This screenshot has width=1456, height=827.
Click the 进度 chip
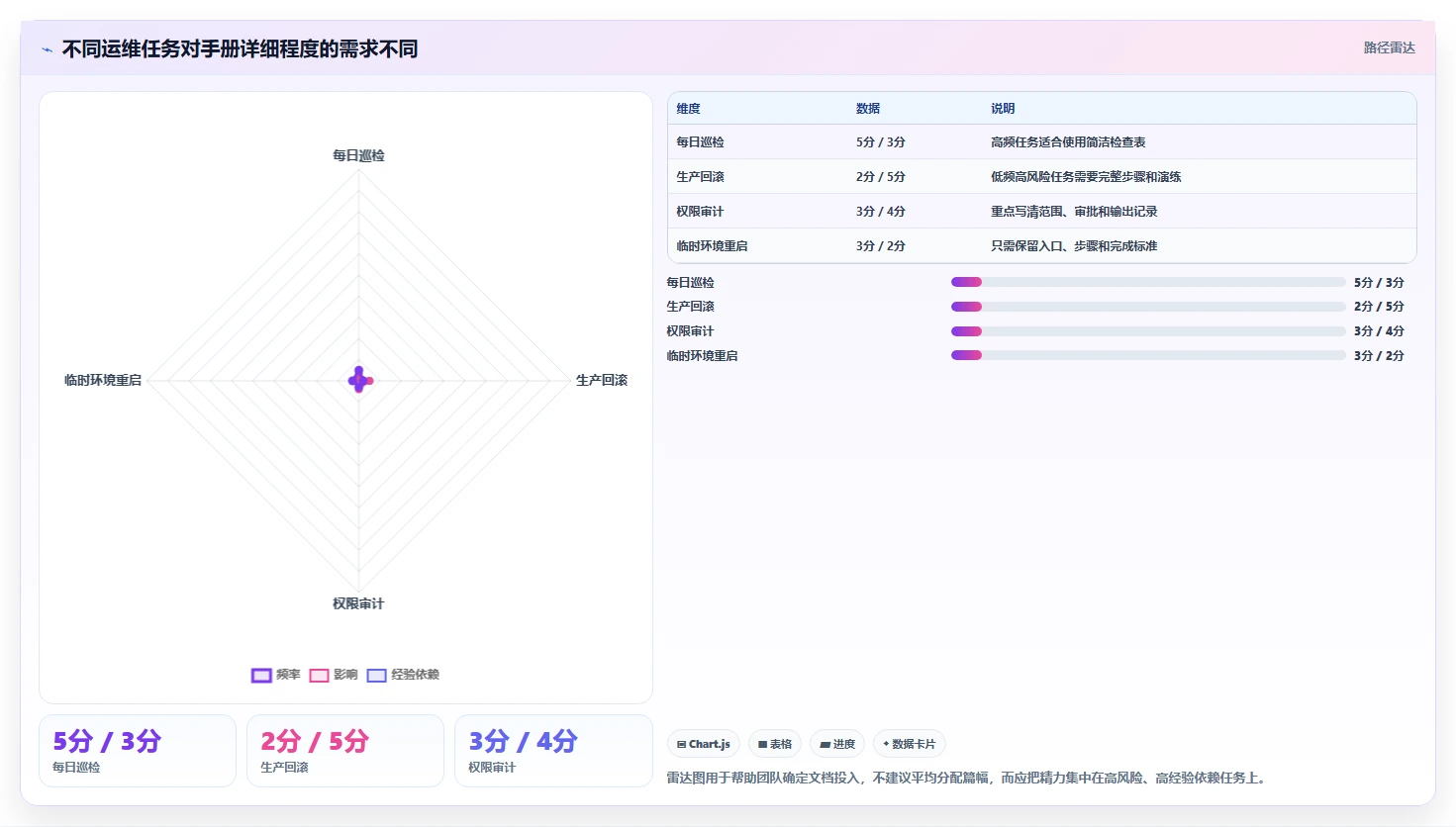[x=837, y=744]
